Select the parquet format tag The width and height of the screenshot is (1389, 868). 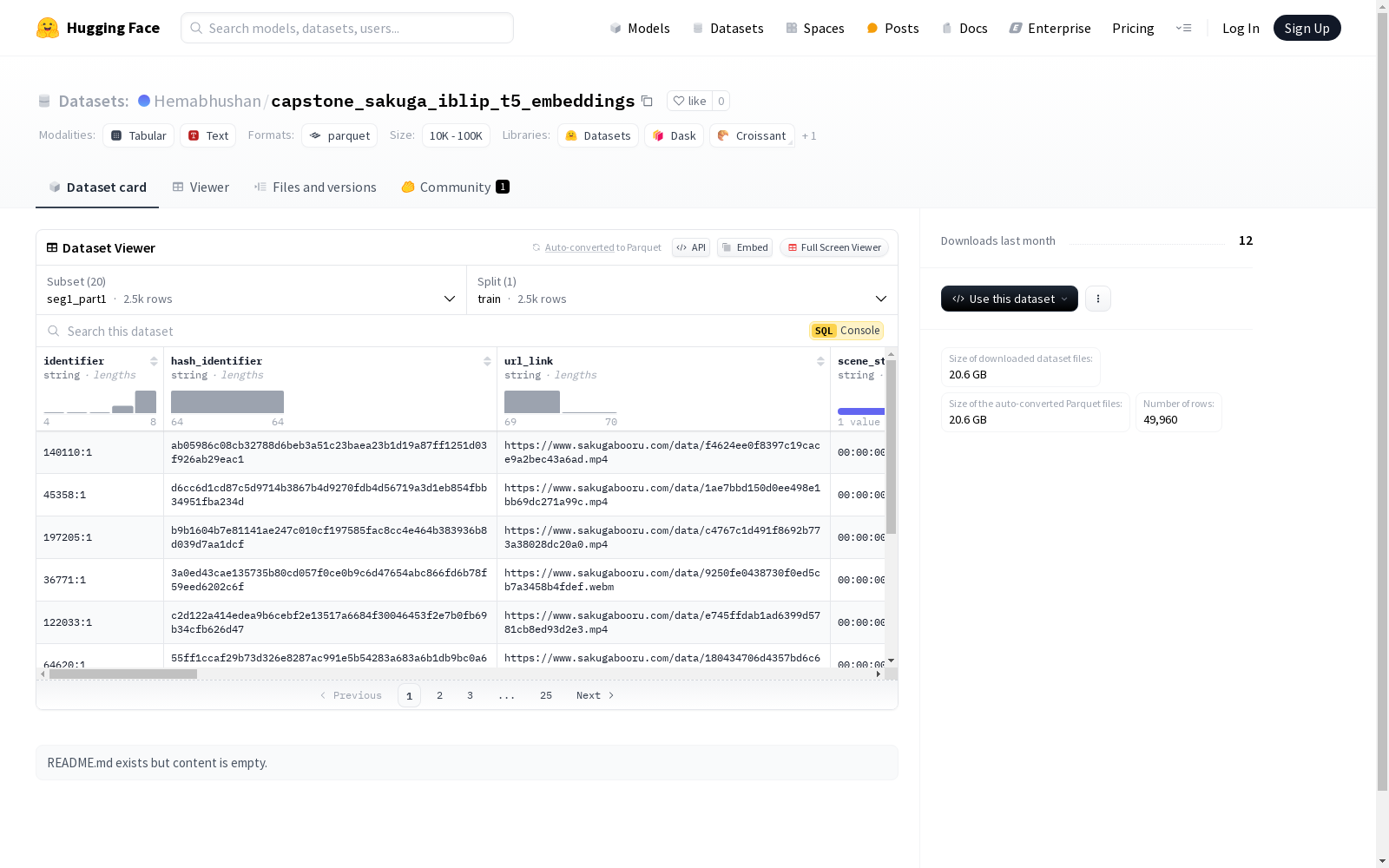[x=339, y=135]
